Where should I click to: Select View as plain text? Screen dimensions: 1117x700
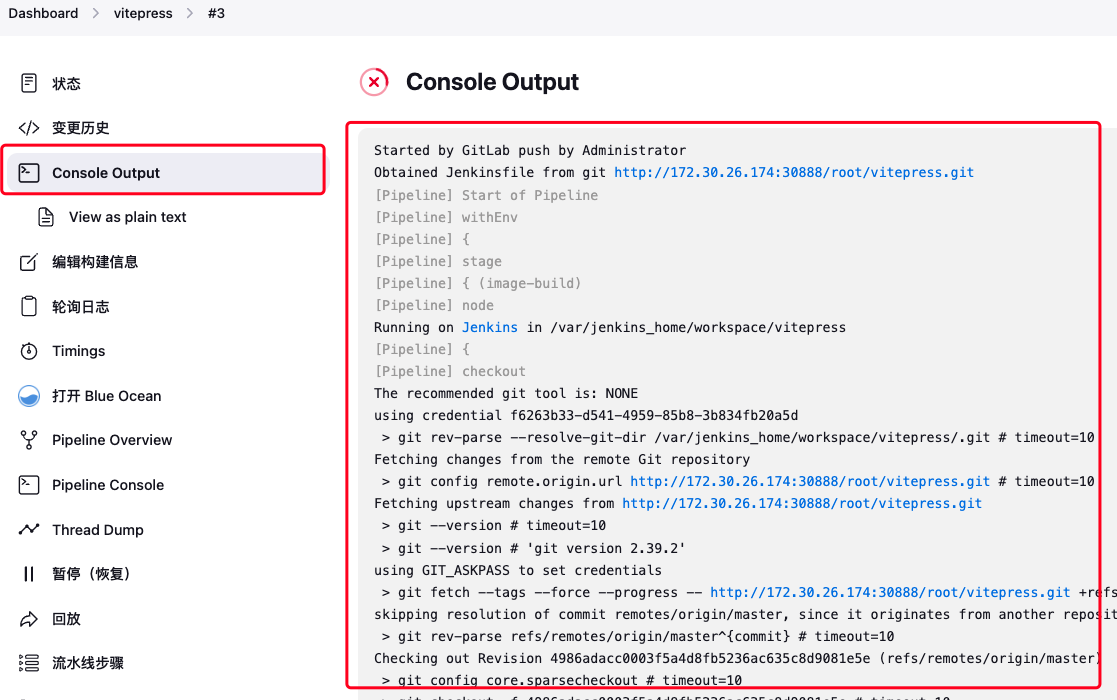pos(127,217)
